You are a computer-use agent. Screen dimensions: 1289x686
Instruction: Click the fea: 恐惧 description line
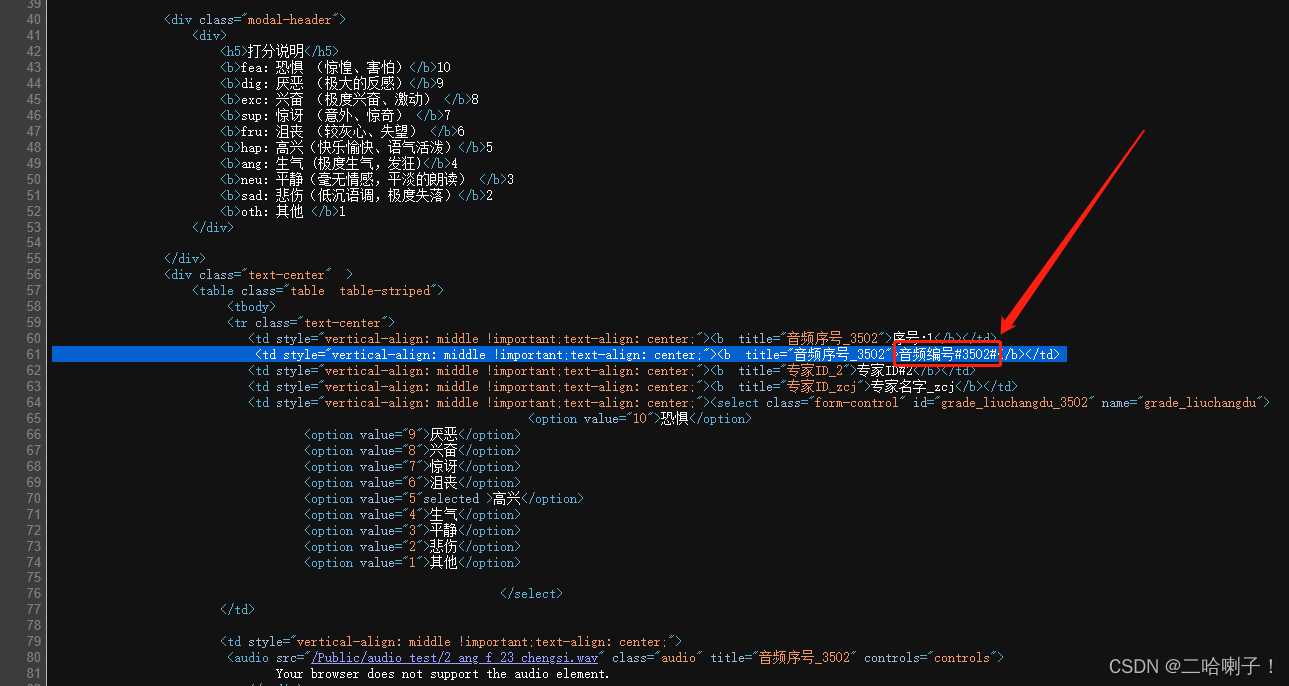pyautogui.click(x=330, y=67)
